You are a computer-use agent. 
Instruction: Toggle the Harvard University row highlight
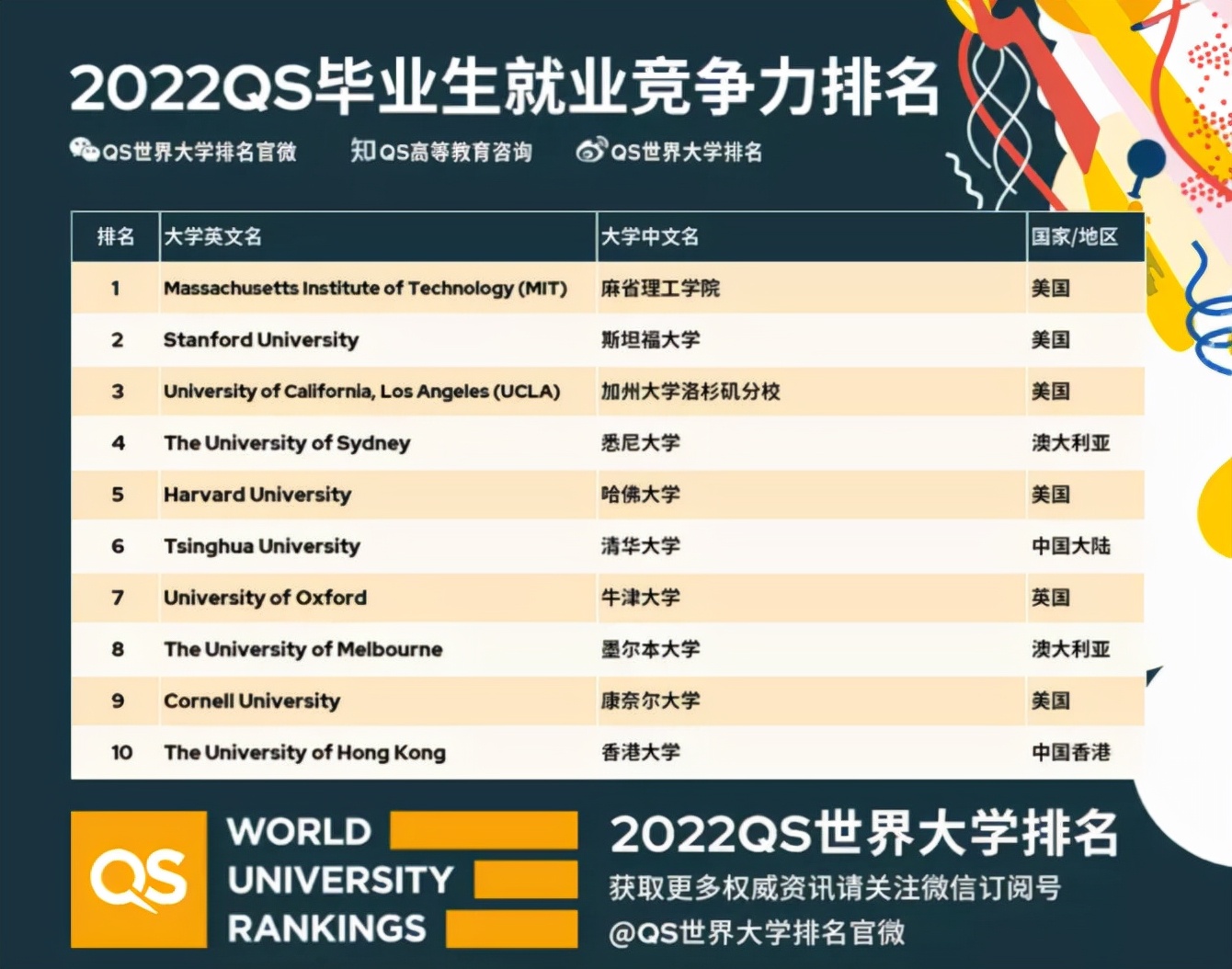click(x=257, y=495)
